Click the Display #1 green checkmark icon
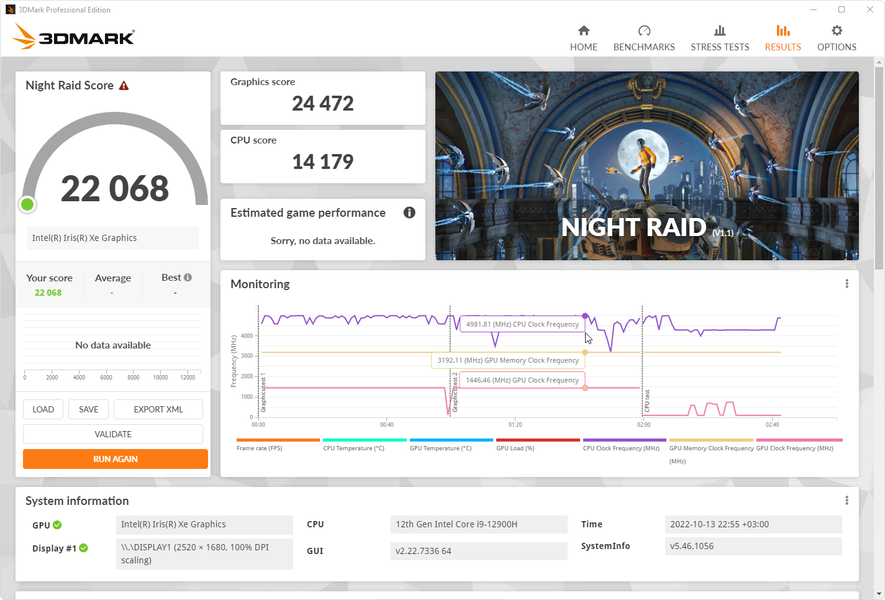The height and width of the screenshot is (600, 885). [84, 548]
